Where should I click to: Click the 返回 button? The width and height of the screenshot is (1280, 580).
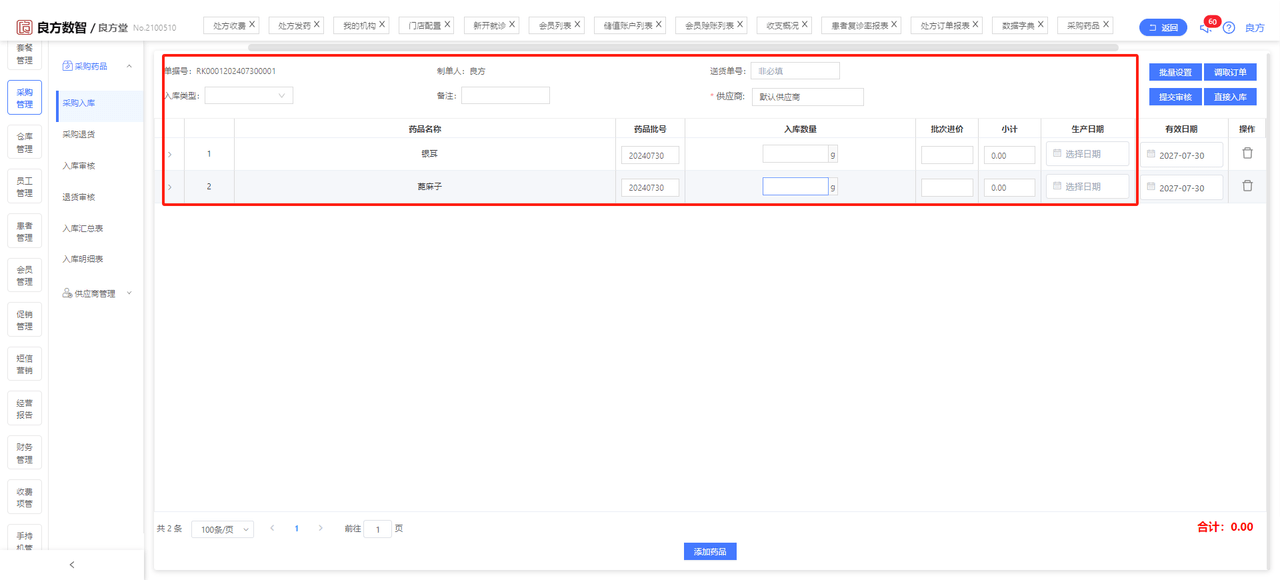1163,28
